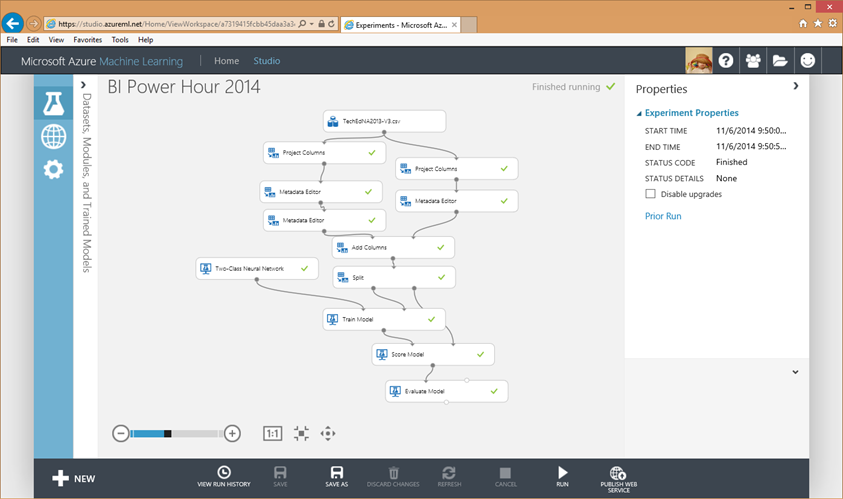
Task: Click the Finished running status text
Action: 566,87
